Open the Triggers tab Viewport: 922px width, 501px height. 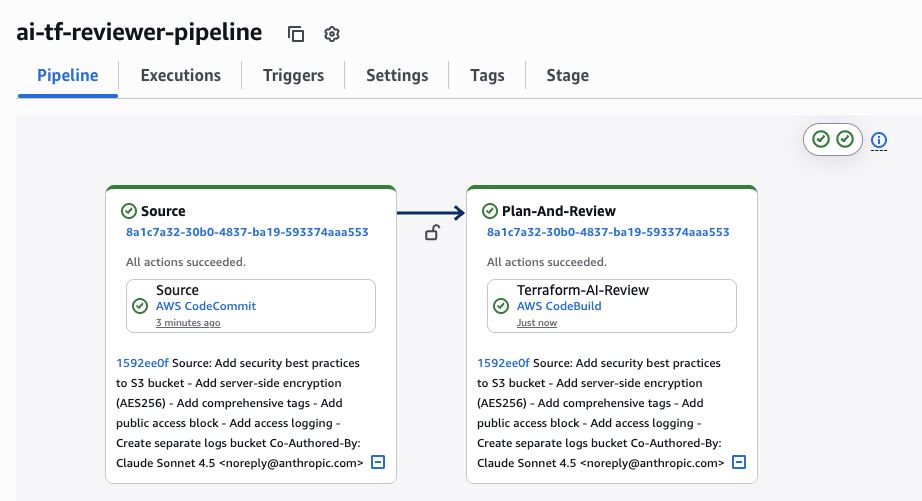tap(293, 75)
